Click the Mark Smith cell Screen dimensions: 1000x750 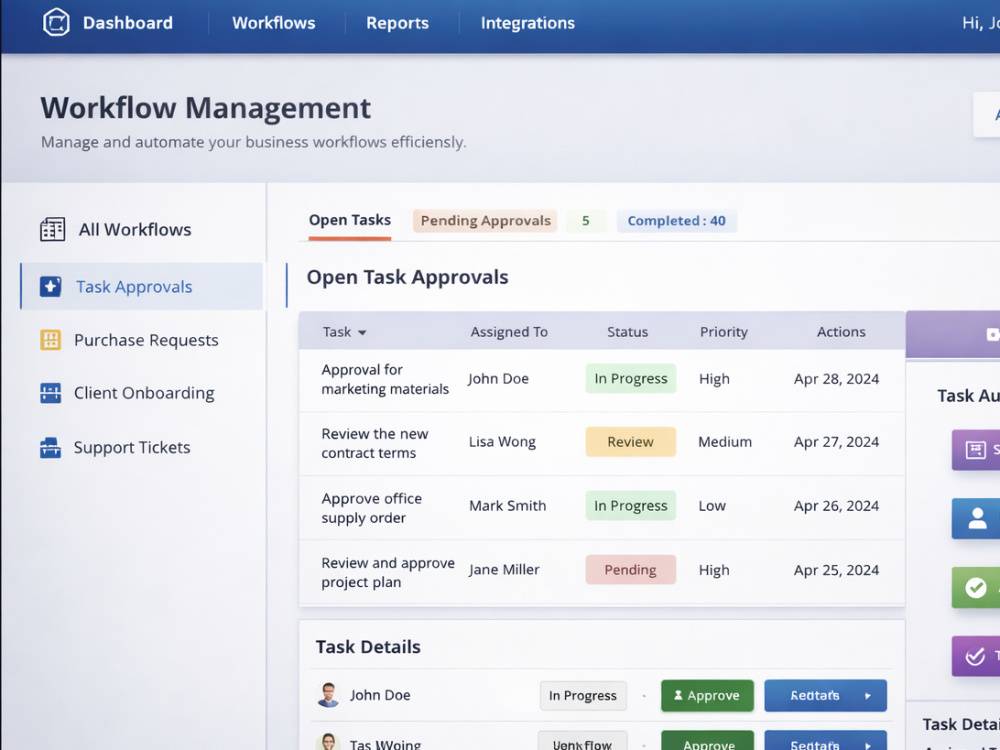coord(508,506)
